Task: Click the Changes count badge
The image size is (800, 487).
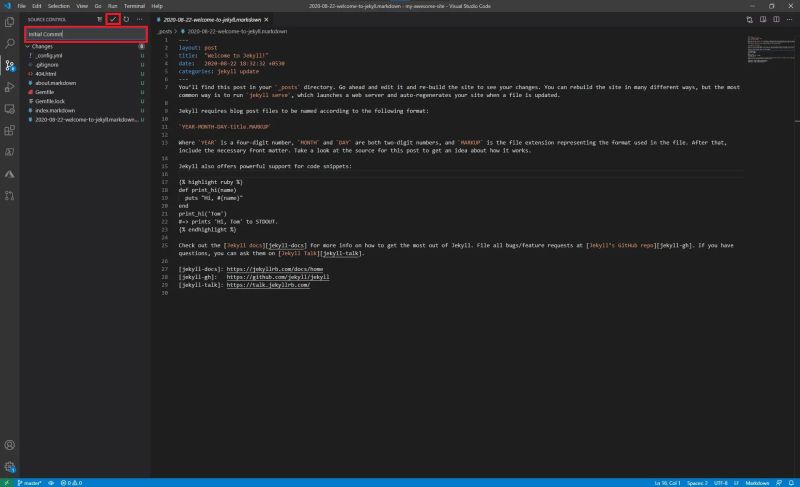Action: point(141,46)
